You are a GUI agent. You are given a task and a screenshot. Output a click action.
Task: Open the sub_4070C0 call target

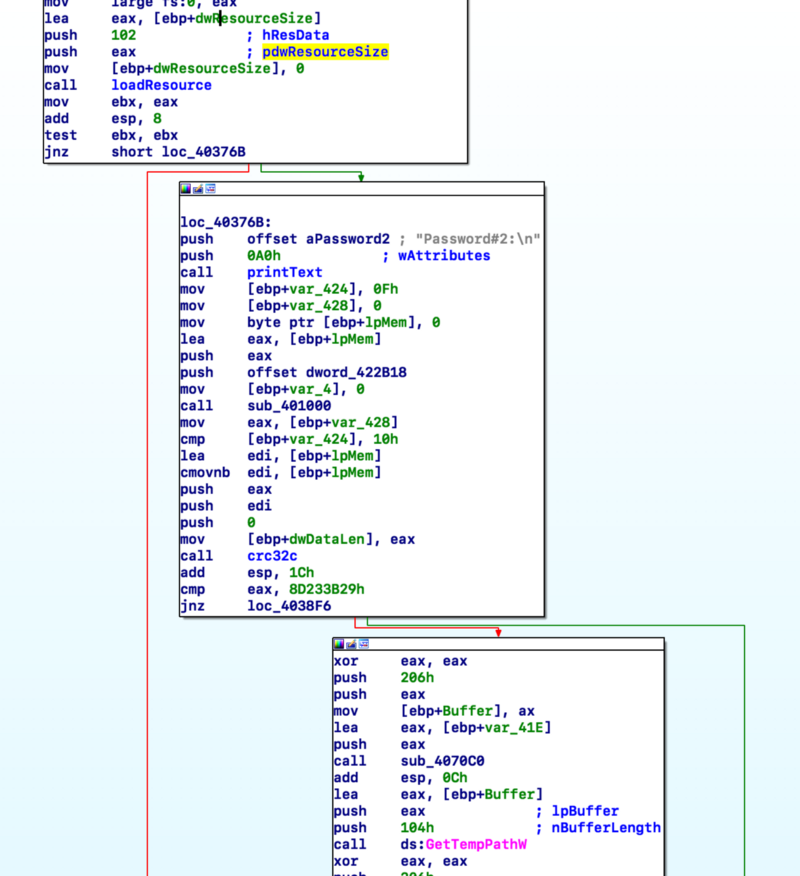click(442, 761)
